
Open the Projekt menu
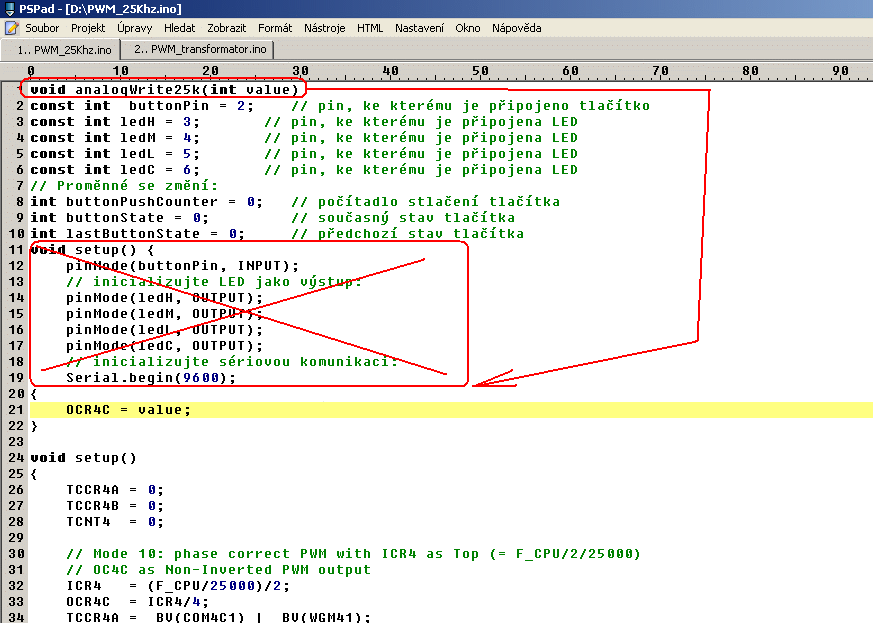(88, 28)
